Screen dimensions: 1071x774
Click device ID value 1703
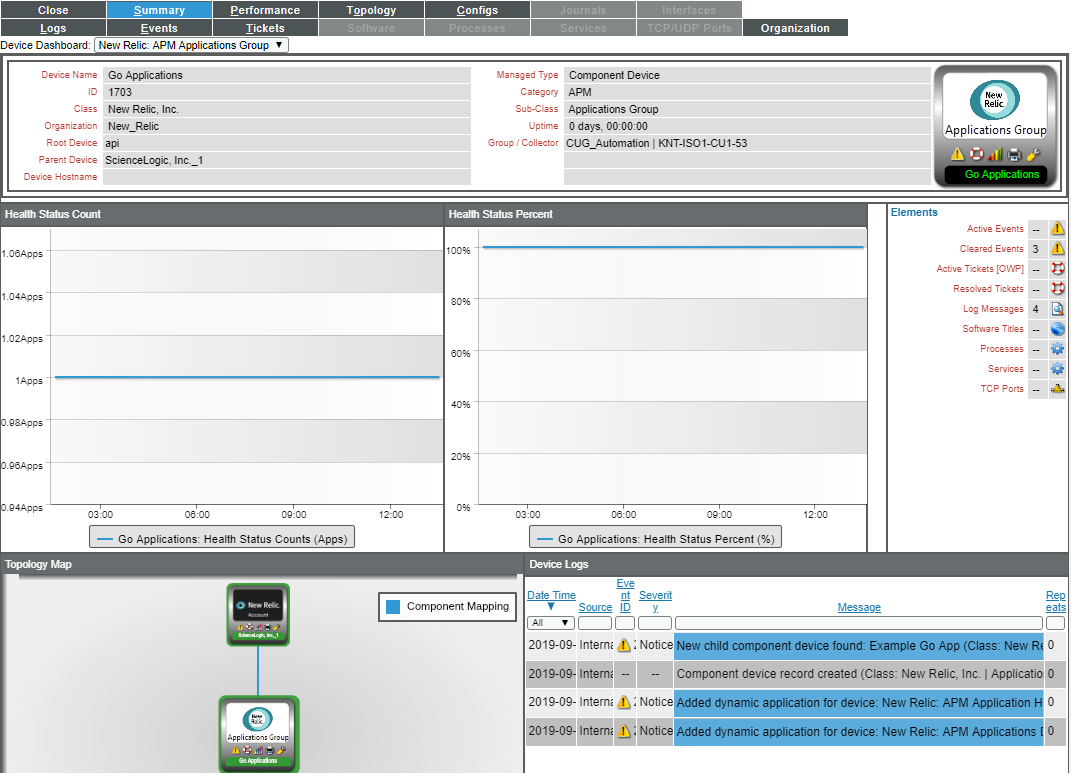pyautogui.click(x=120, y=92)
